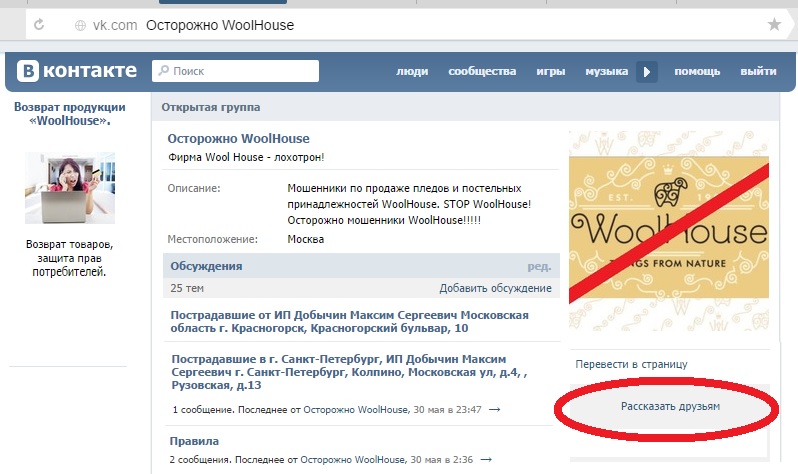Image resolution: width=798 pixels, height=474 pixels.
Task: Click ad text Возврат товаров, защита прав
Action: (70, 258)
